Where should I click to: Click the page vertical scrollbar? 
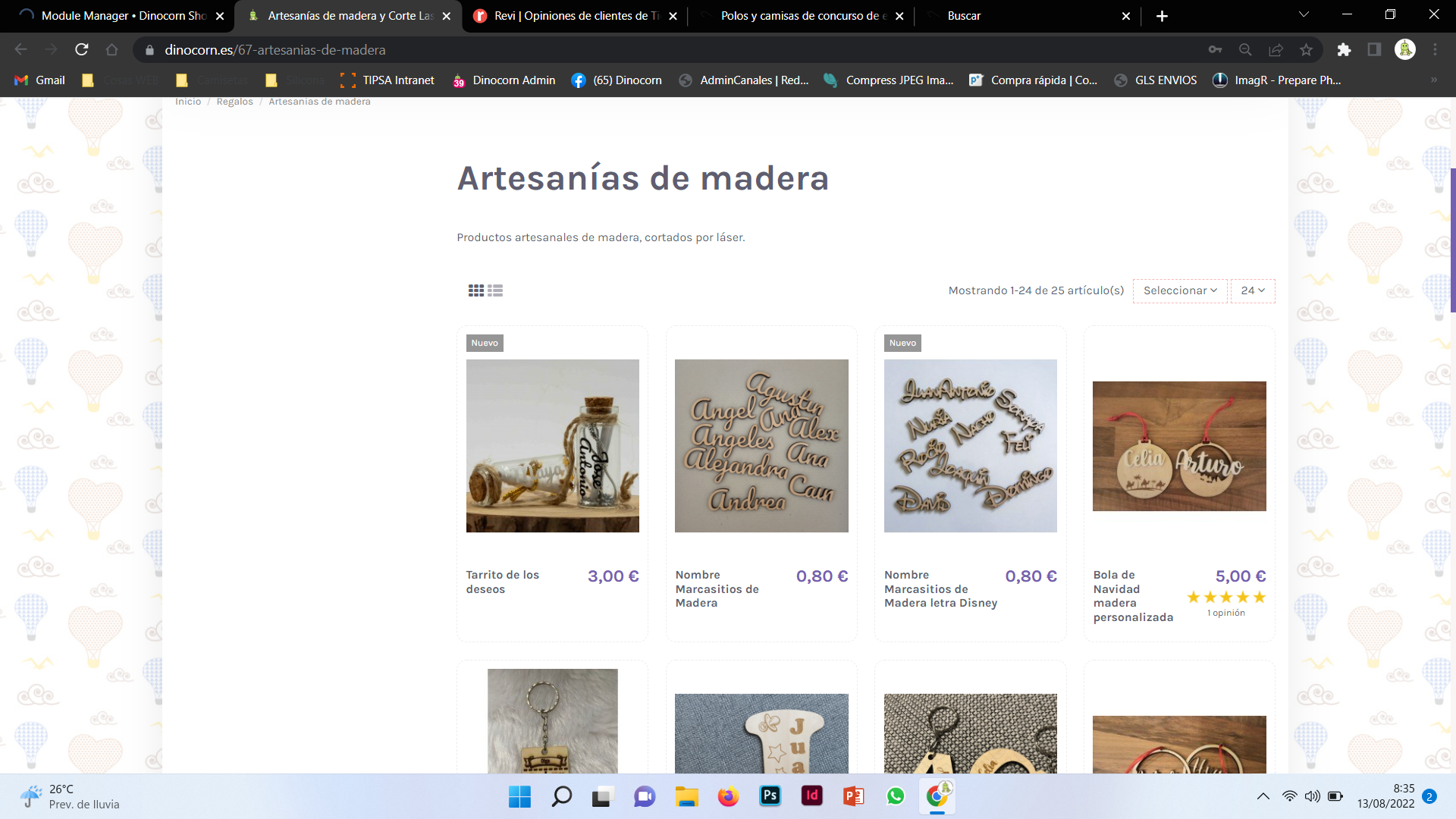point(1452,240)
